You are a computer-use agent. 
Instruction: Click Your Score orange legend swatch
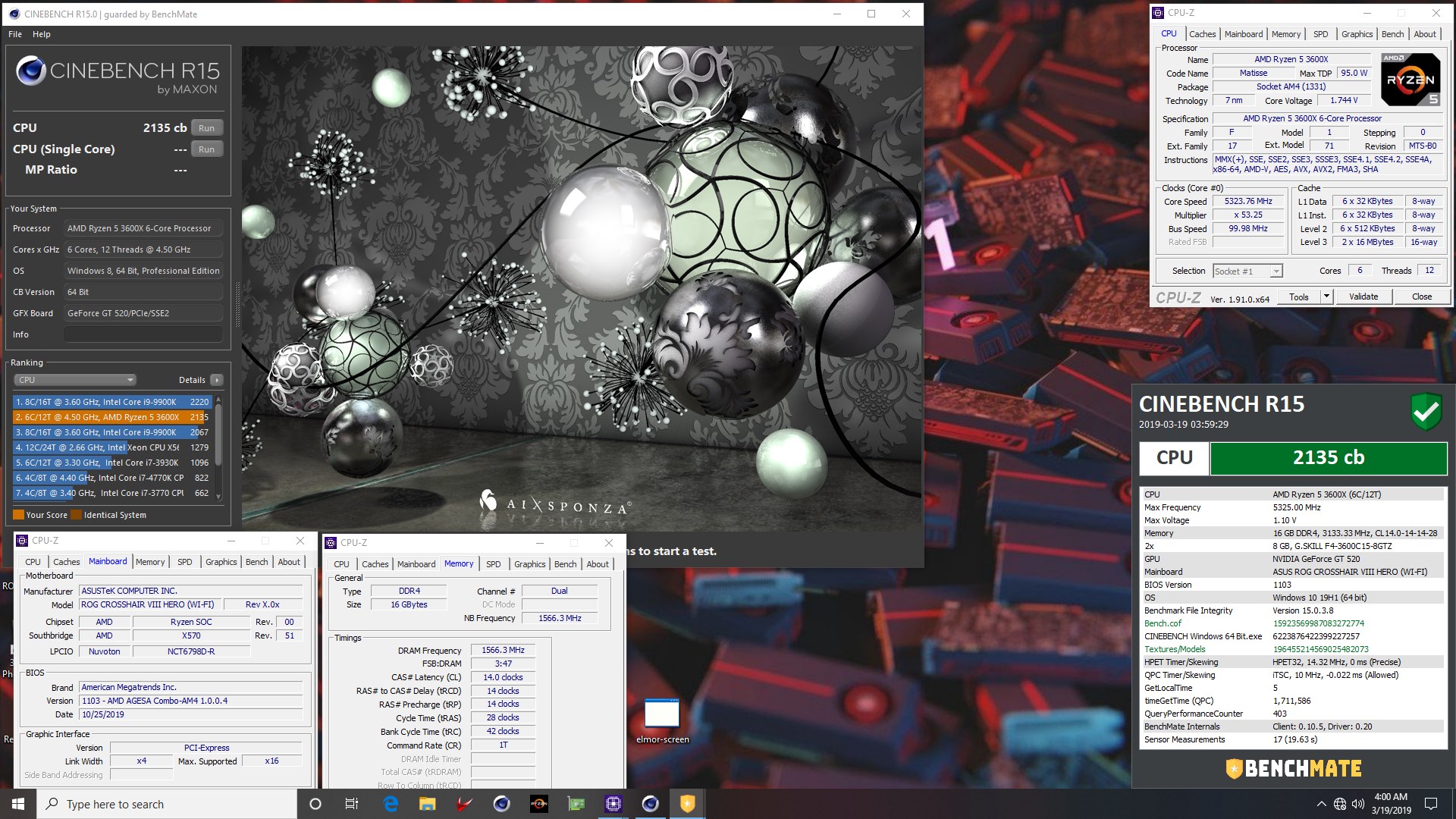[x=18, y=515]
